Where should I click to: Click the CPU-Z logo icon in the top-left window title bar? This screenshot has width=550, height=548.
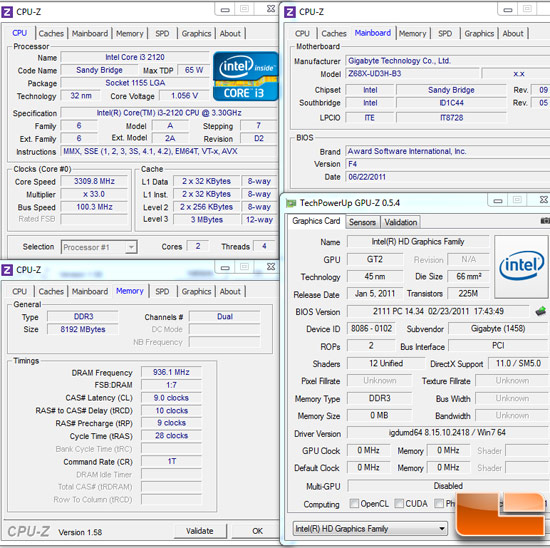pos(7,12)
